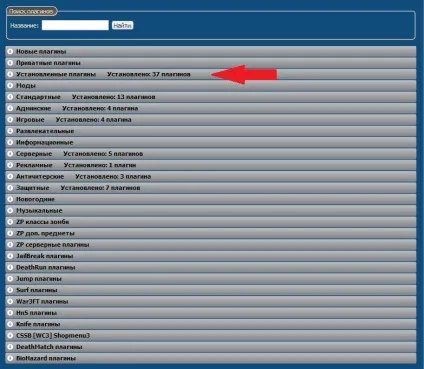The height and width of the screenshot is (369, 424).
Task: Expand the Приватные плагины section icon
Action: coord(10,63)
